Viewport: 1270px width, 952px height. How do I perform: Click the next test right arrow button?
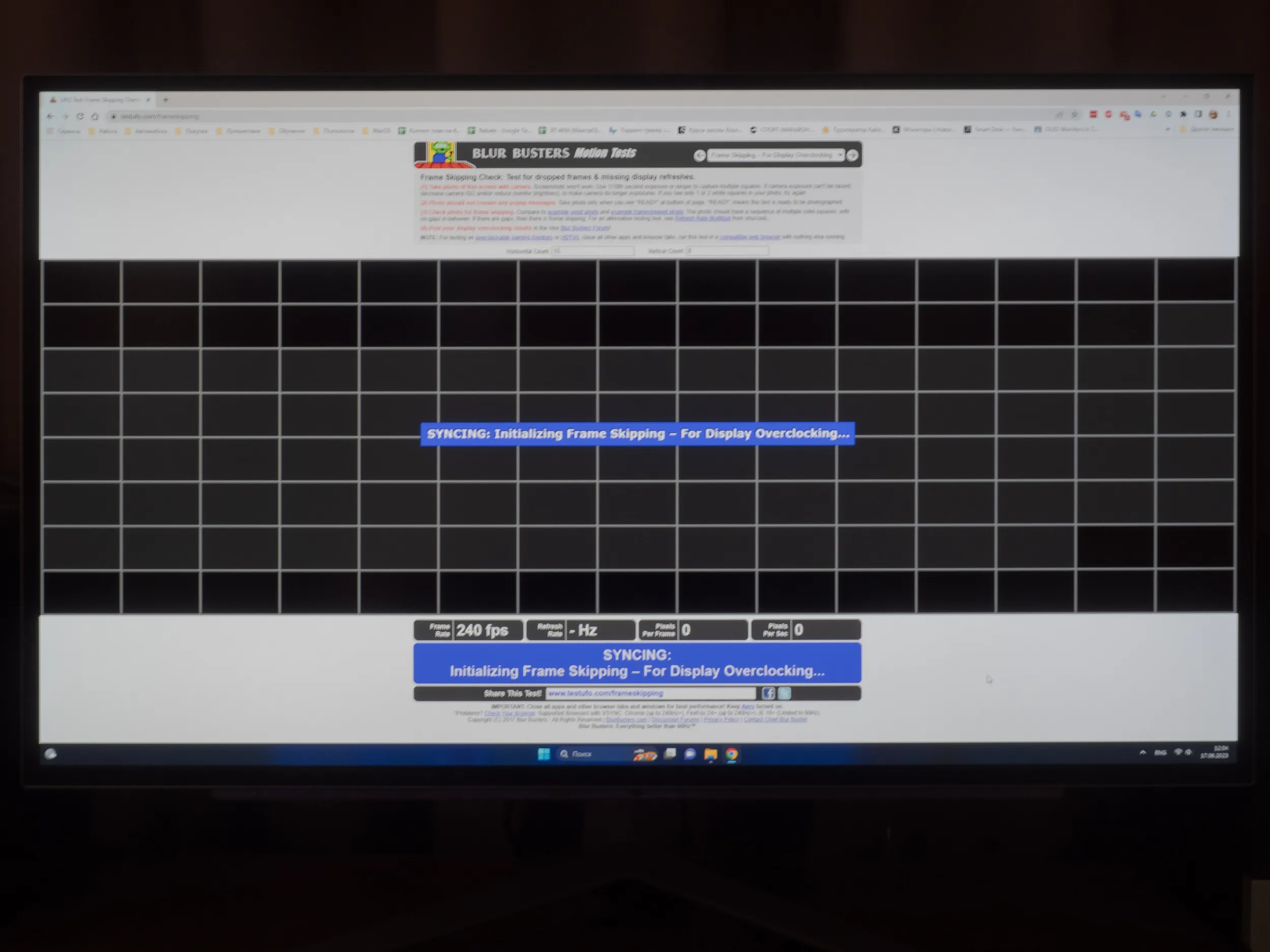(852, 155)
